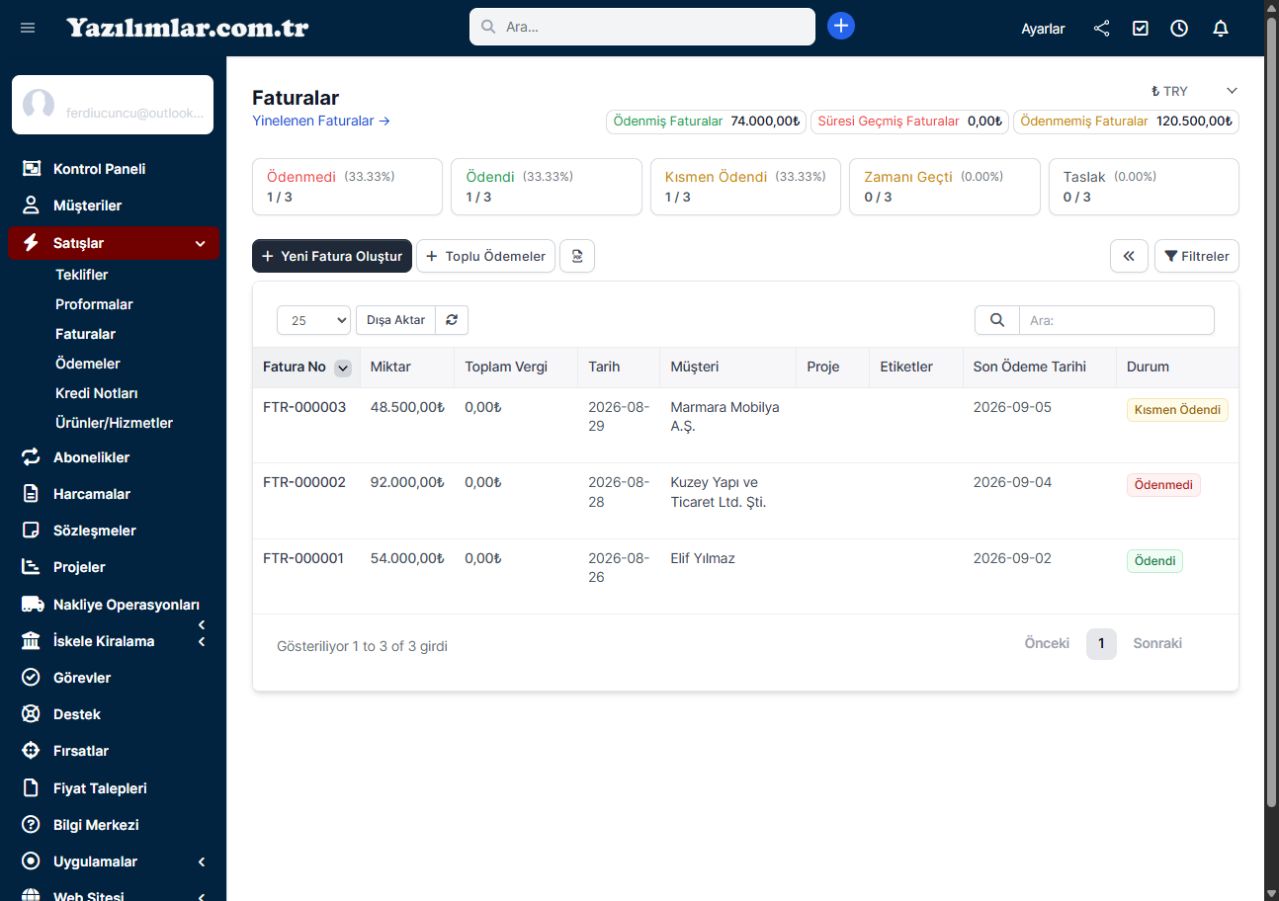Click the table Ara search input
The width and height of the screenshot is (1279, 901).
tap(1116, 320)
